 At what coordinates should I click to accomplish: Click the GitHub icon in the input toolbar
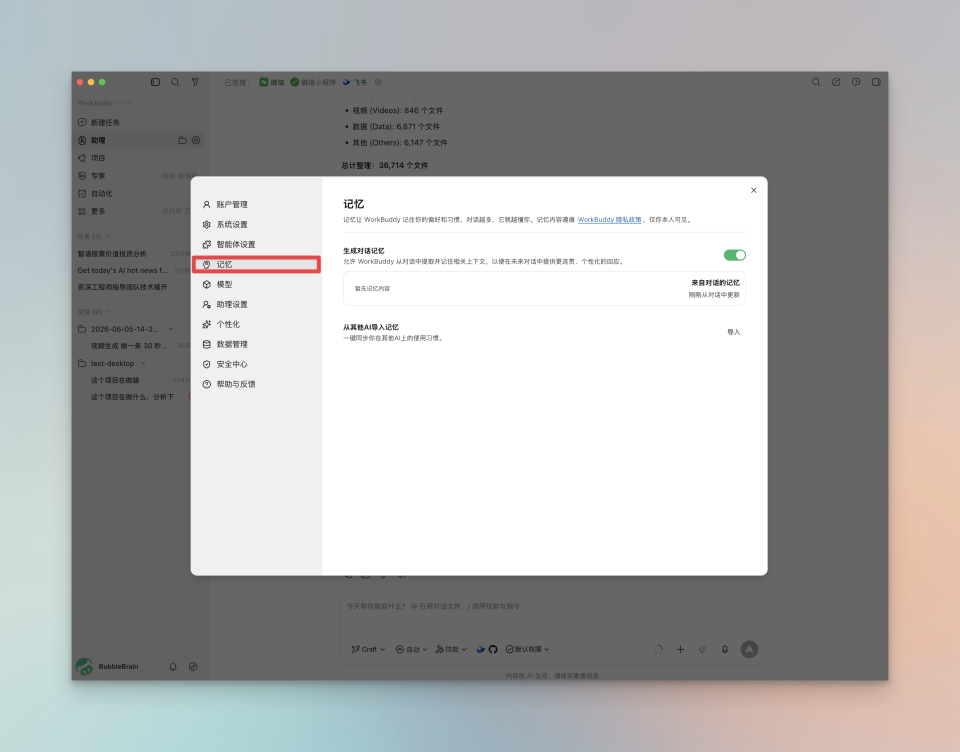493,649
